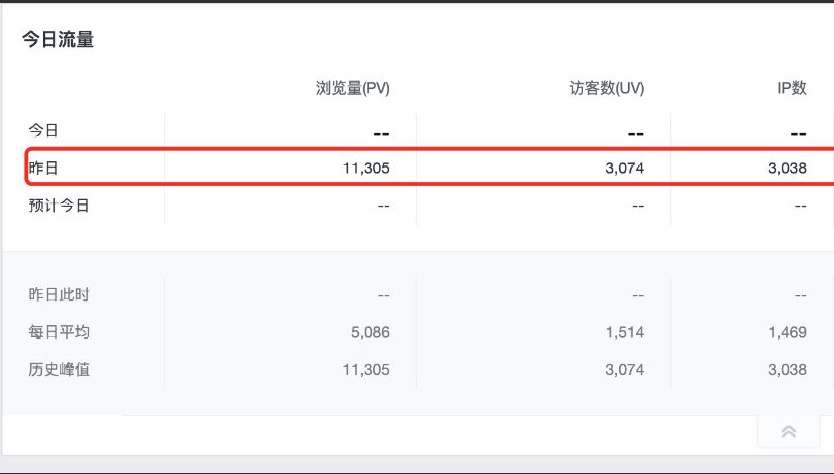
Task: Select the 昨日此时 row label
Action: (59, 295)
